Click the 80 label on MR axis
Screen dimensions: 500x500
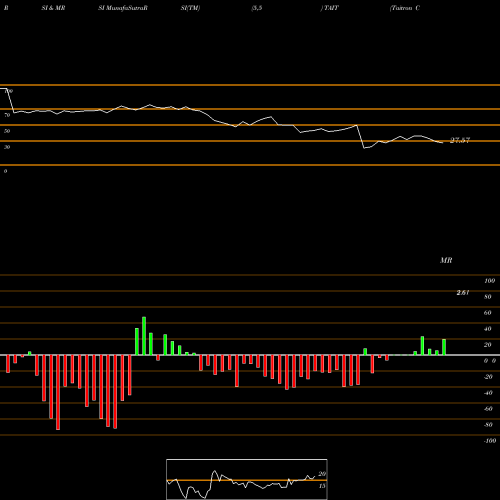[x=488, y=297]
